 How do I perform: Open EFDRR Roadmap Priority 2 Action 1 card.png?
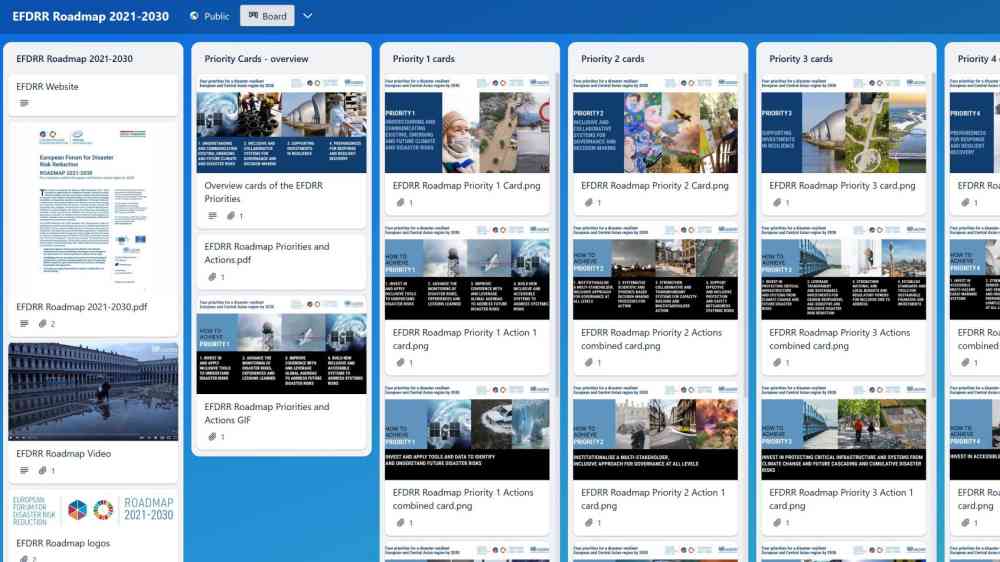(655, 459)
